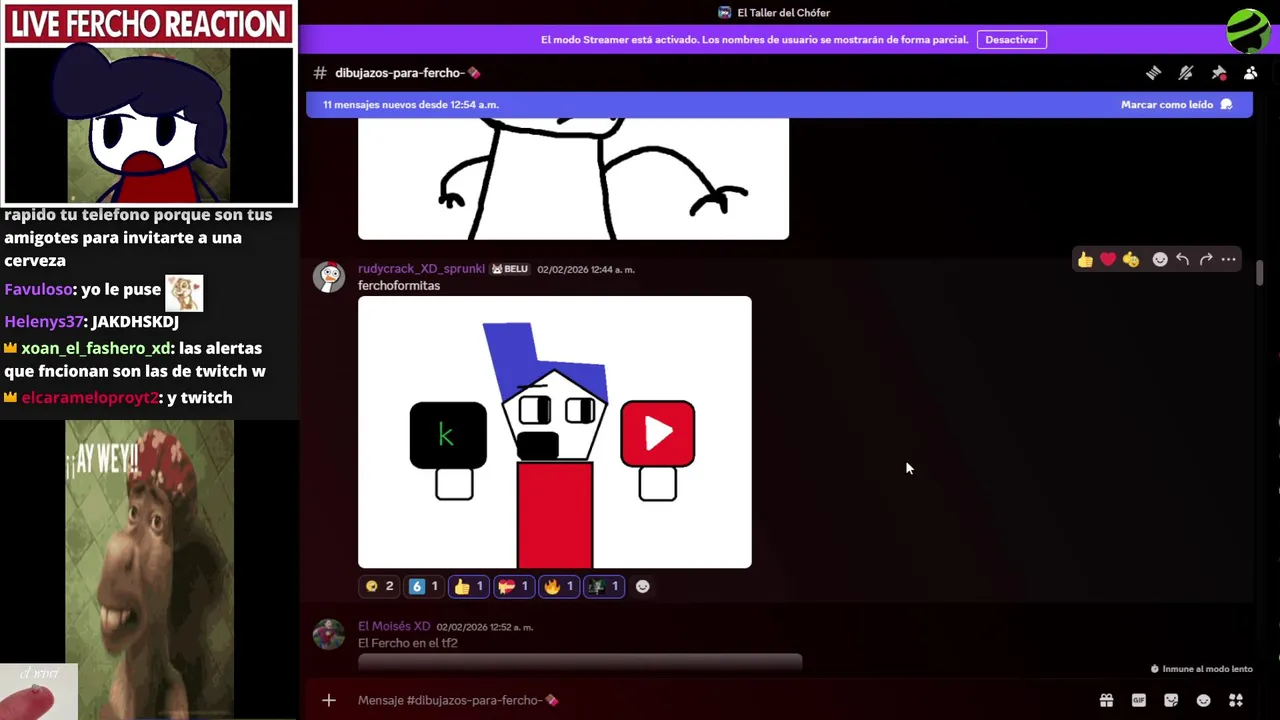1280x720 pixels.
Task: Click the chat scrollbar thumb
Action: [x=1259, y=273]
